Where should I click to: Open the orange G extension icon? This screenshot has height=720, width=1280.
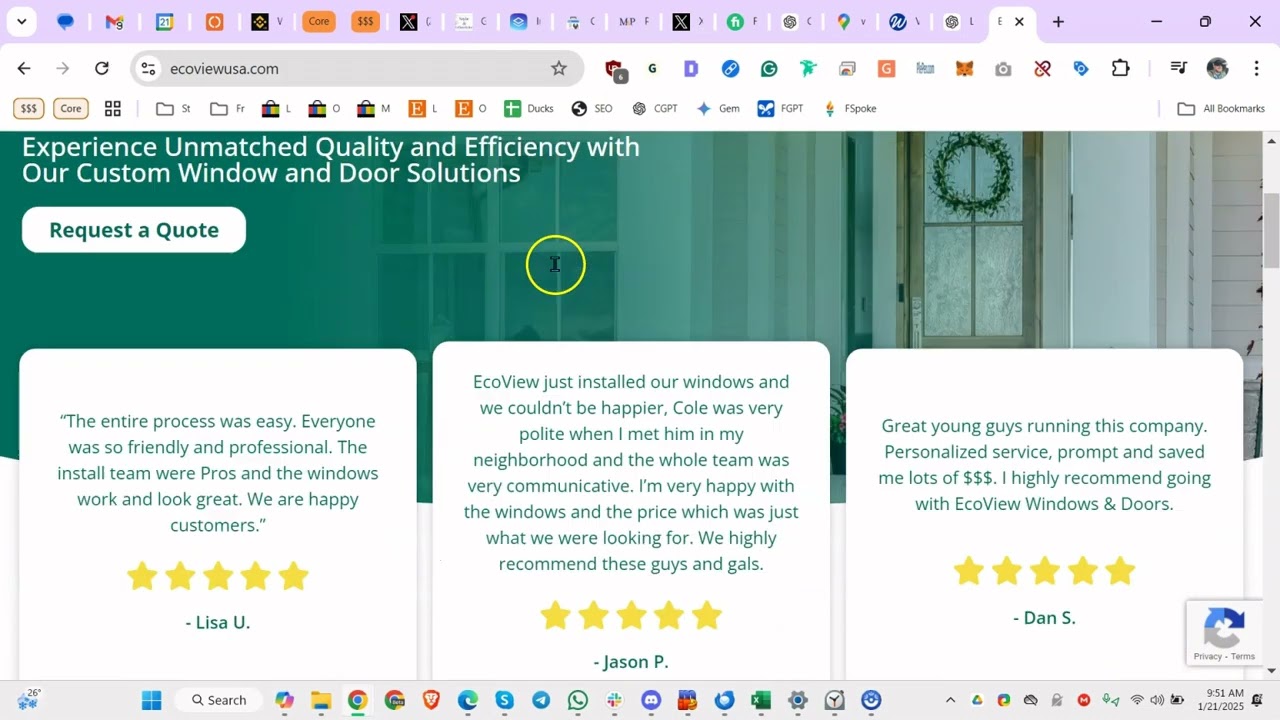click(x=886, y=68)
